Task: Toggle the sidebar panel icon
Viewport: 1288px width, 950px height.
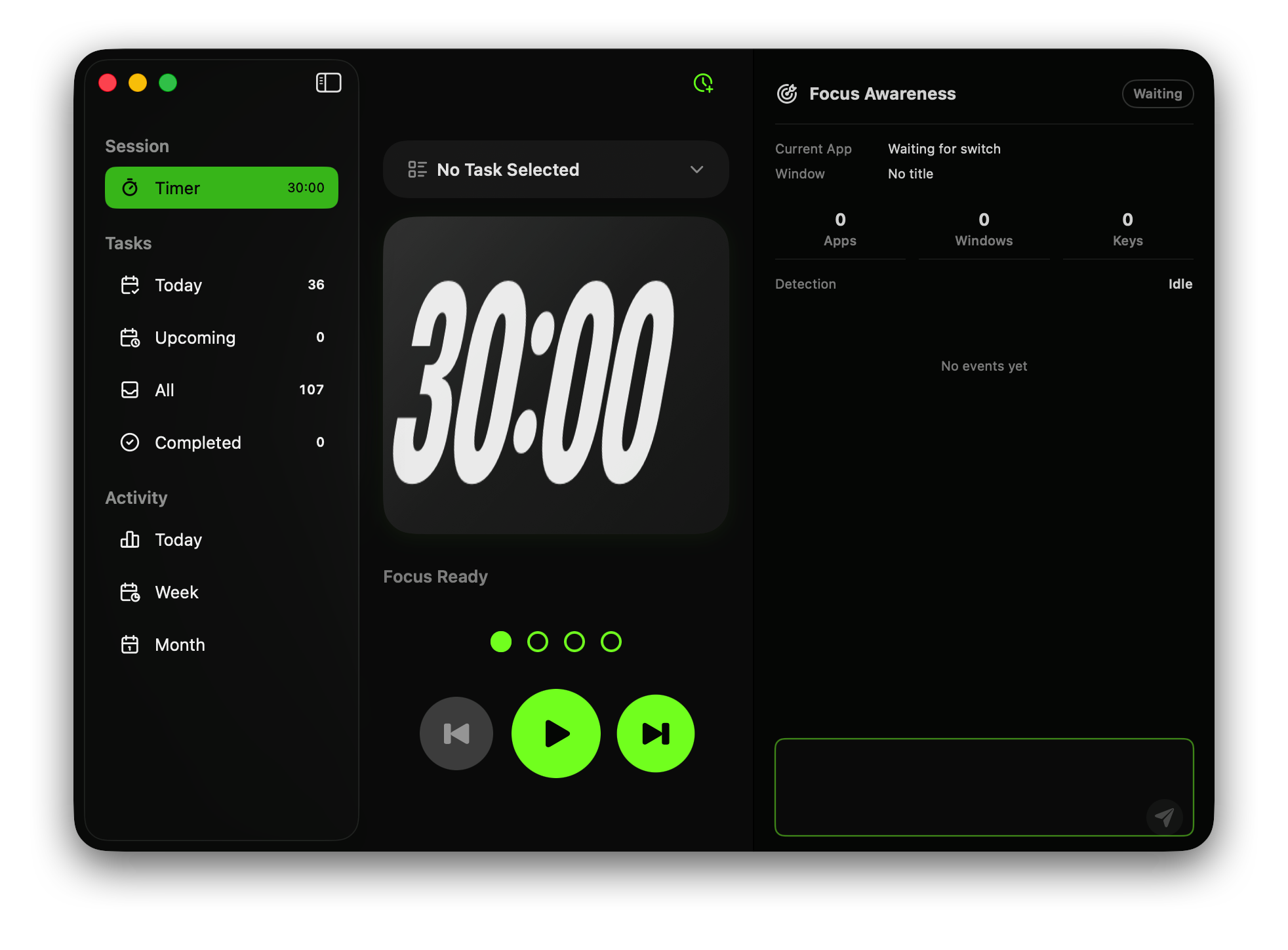Action: [328, 83]
